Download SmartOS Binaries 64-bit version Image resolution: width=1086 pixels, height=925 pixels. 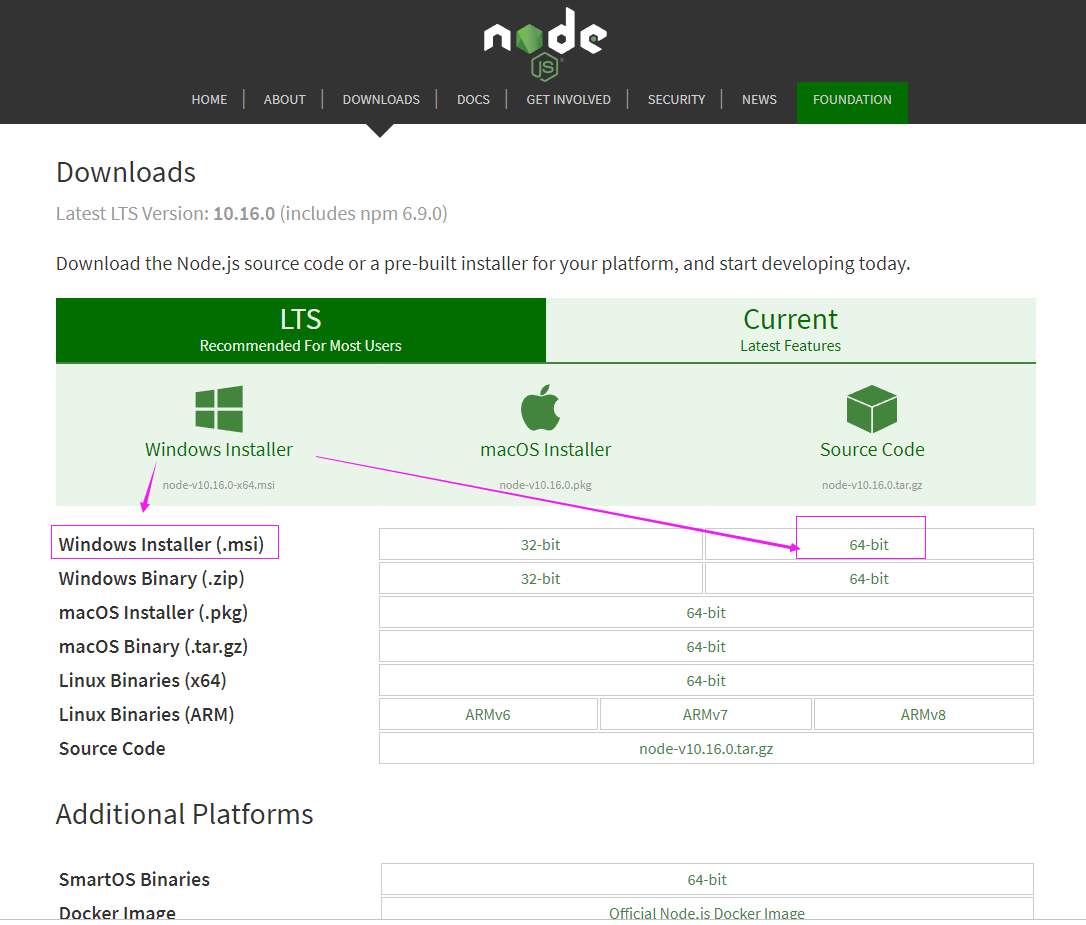(706, 879)
